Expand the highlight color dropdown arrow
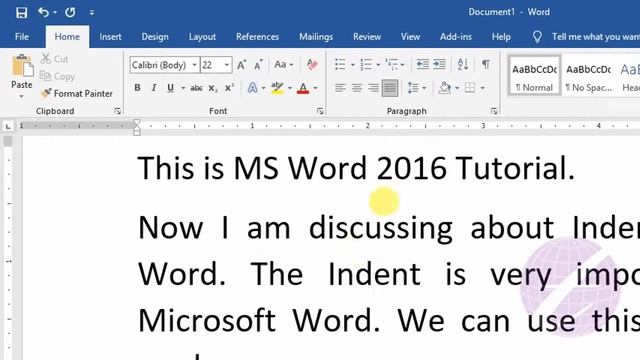Image resolution: width=640 pixels, height=360 pixels. [290, 88]
